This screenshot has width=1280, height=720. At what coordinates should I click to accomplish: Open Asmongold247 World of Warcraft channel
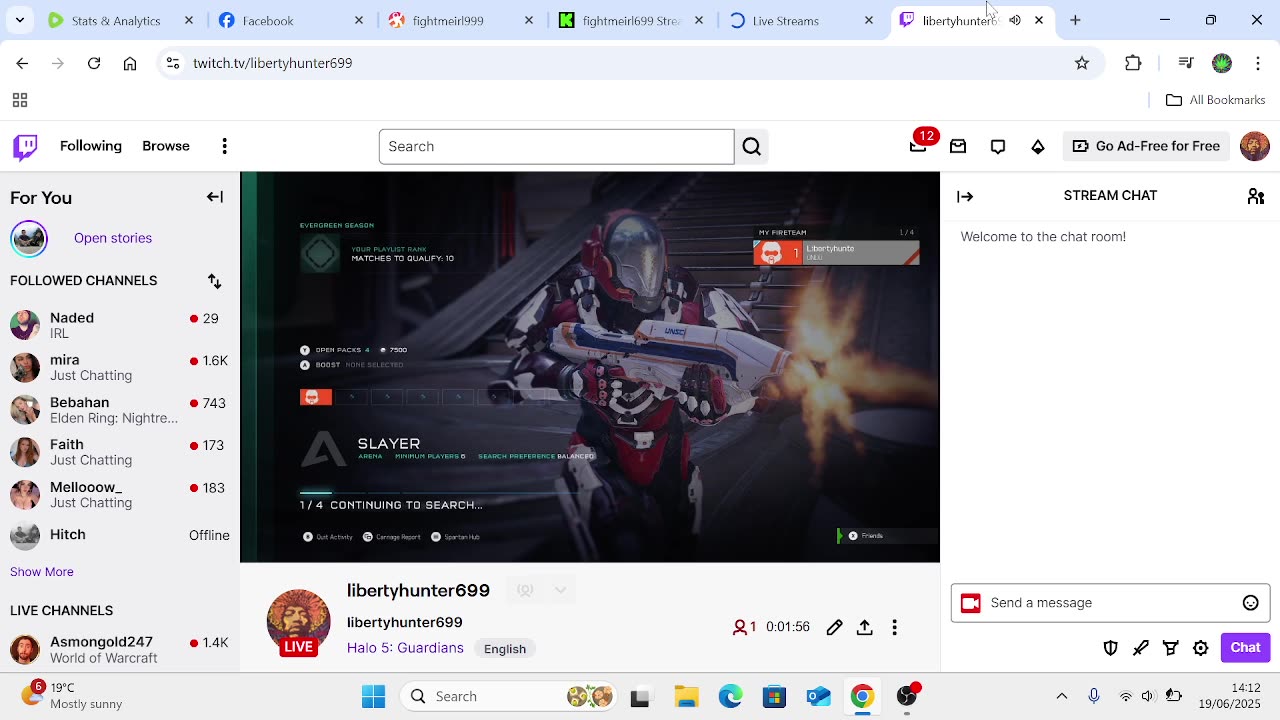[x=120, y=649]
